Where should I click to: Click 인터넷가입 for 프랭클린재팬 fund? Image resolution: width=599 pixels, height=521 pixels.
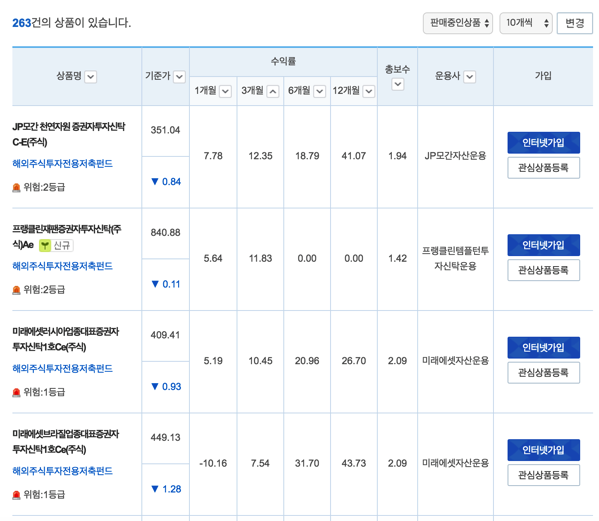(543, 245)
